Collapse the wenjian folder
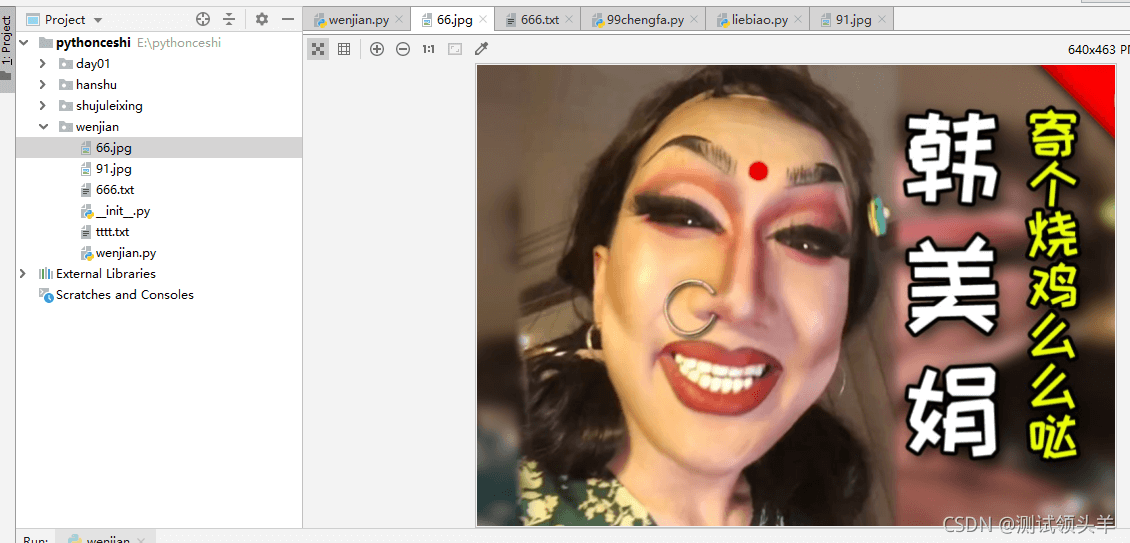The image size is (1130, 543). coord(43,127)
